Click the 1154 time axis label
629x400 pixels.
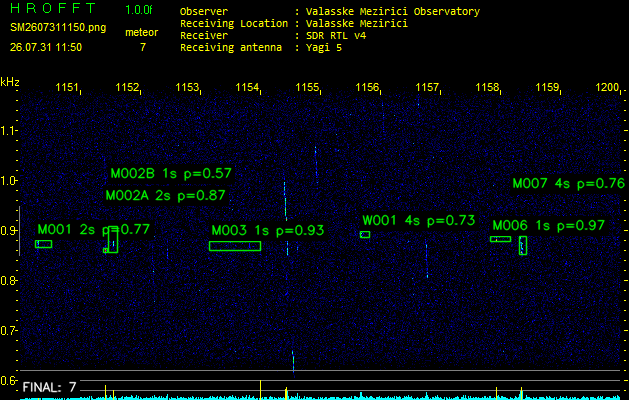[247, 87]
